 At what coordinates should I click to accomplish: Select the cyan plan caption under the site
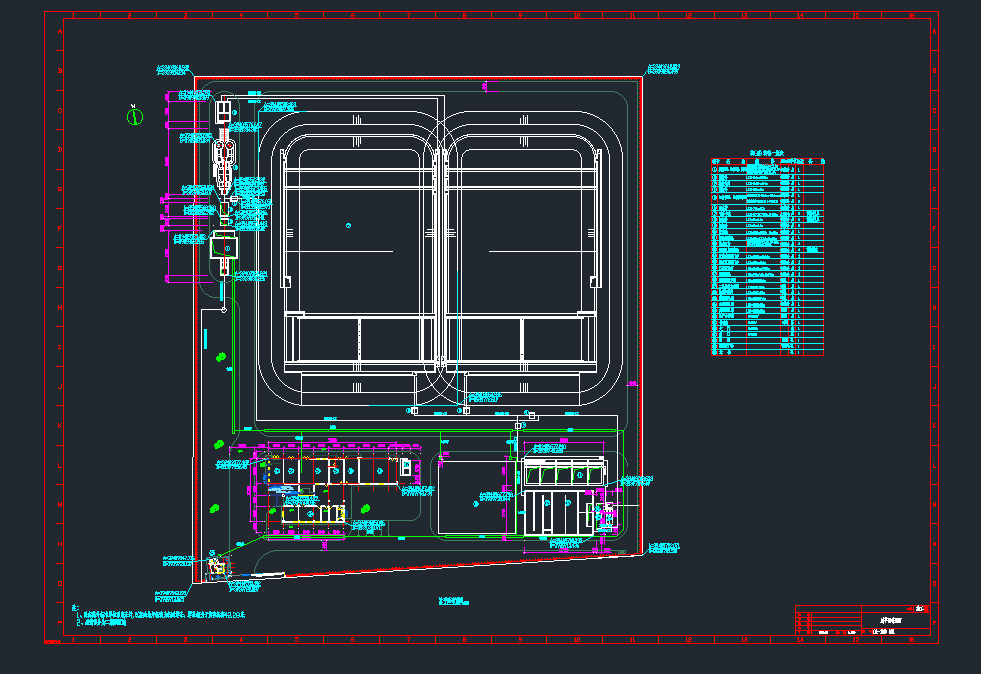coord(454,601)
